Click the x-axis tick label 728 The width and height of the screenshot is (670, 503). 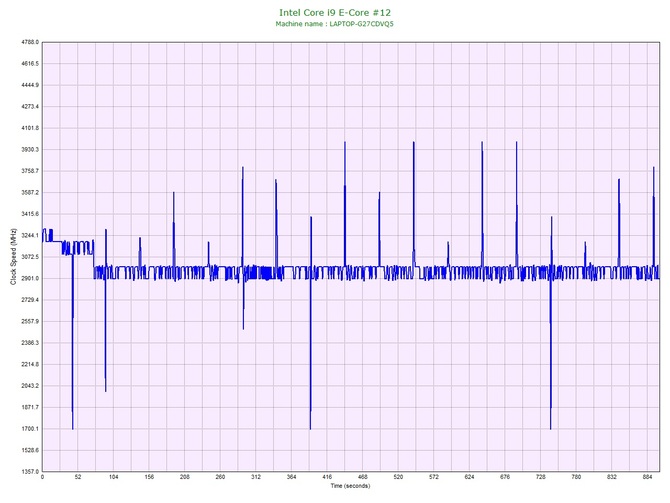[541, 477]
